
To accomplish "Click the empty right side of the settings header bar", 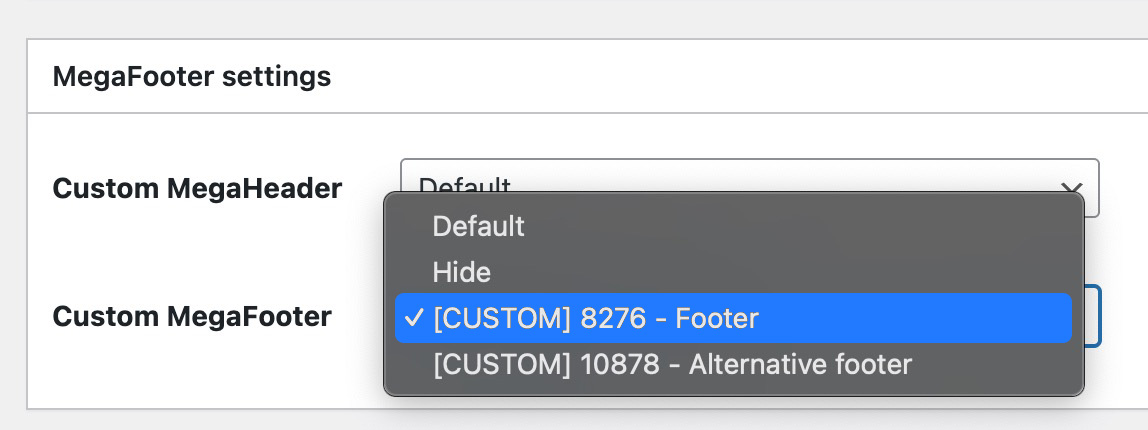I will 800,76.
